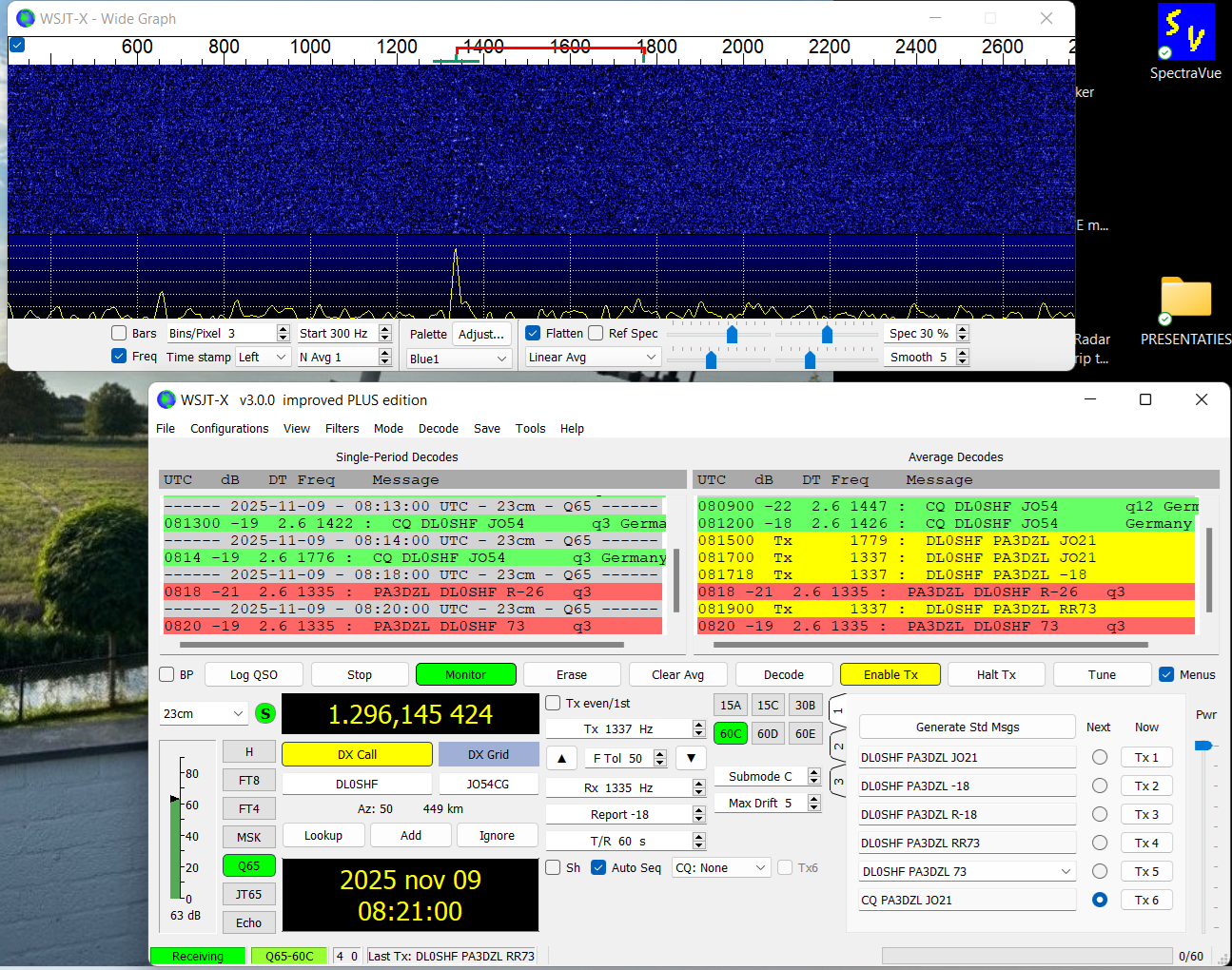Open the Blue1 palette dropdown

tap(459, 357)
